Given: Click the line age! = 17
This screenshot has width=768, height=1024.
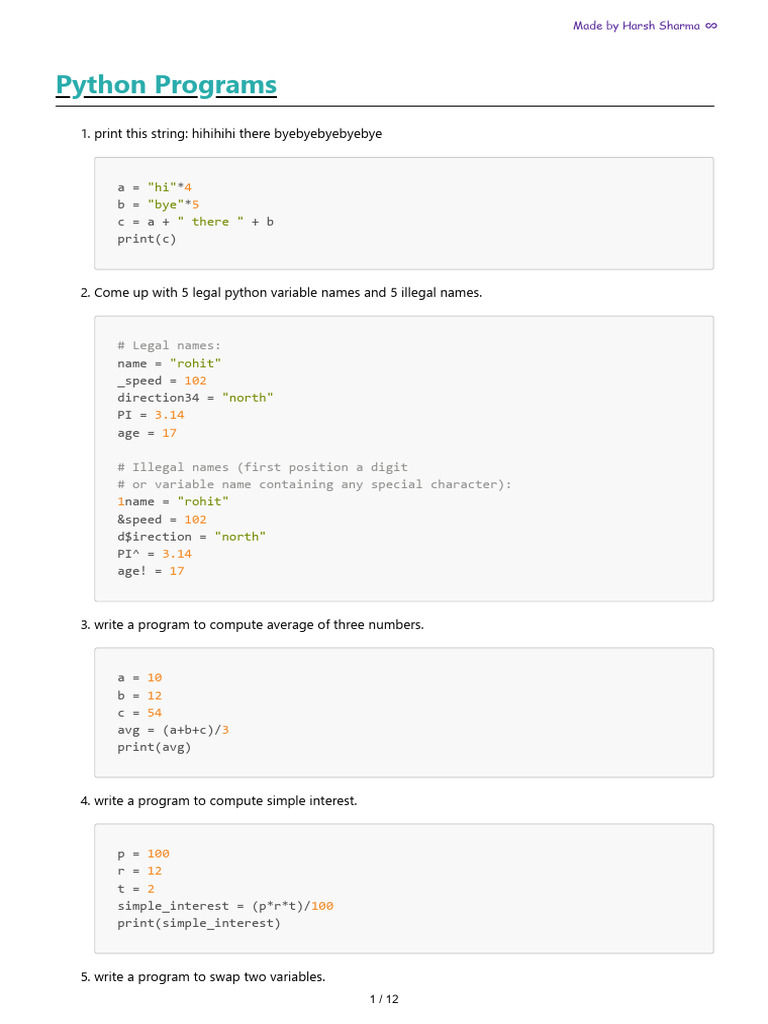Looking at the screenshot, I should click(151, 571).
